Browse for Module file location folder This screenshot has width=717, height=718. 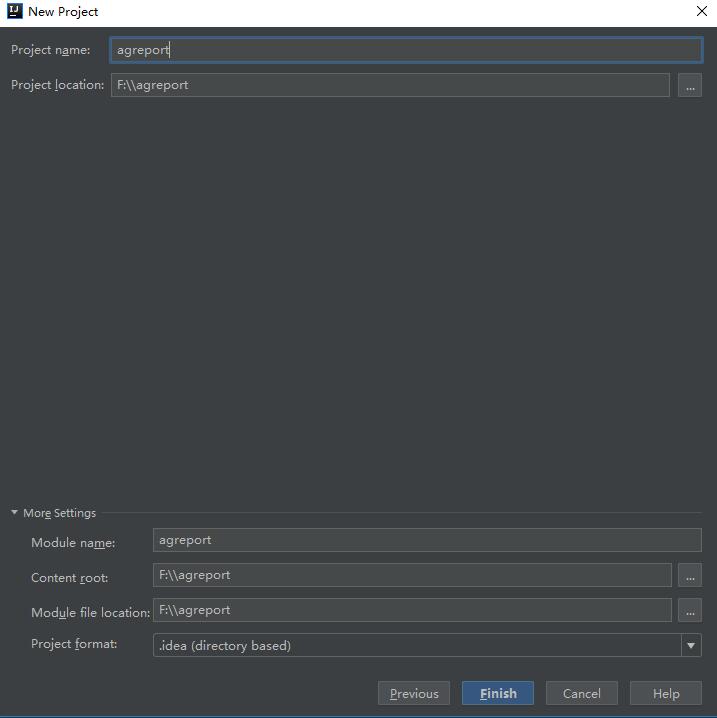(689, 611)
